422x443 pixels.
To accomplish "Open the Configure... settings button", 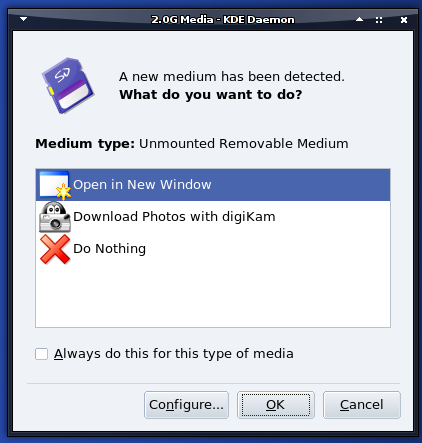I will pyautogui.click(x=186, y=405).
